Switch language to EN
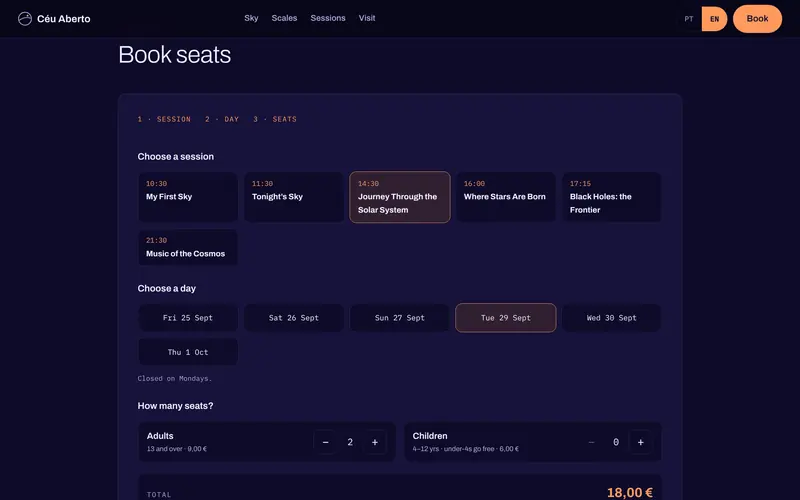The image size is (800, 500). pyautogui.click(x=714, y=19)
